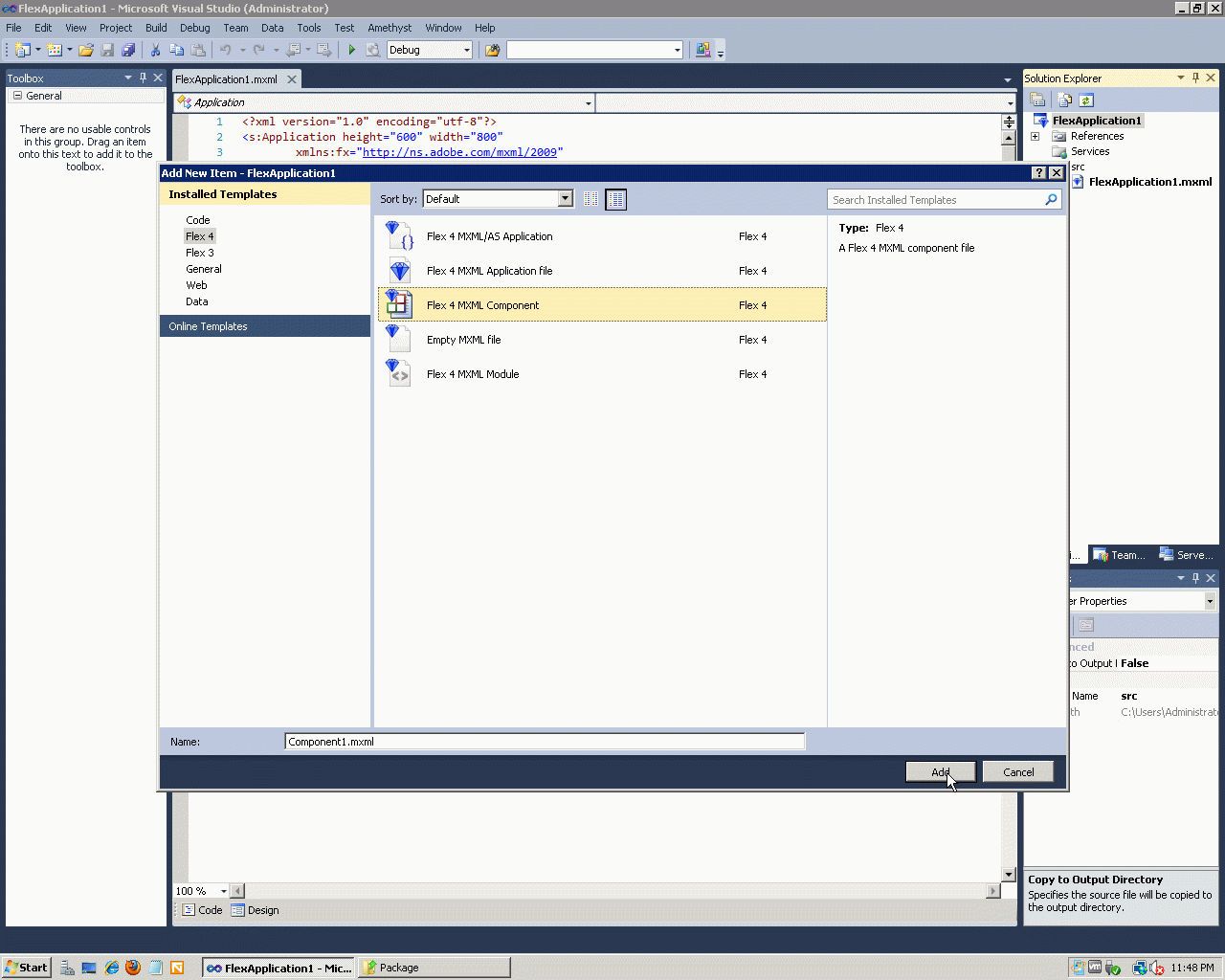Collapse the General group in Toolbox
This screenshot has height=980, width=1225.
pyautogui.click(x=17, y=96)
